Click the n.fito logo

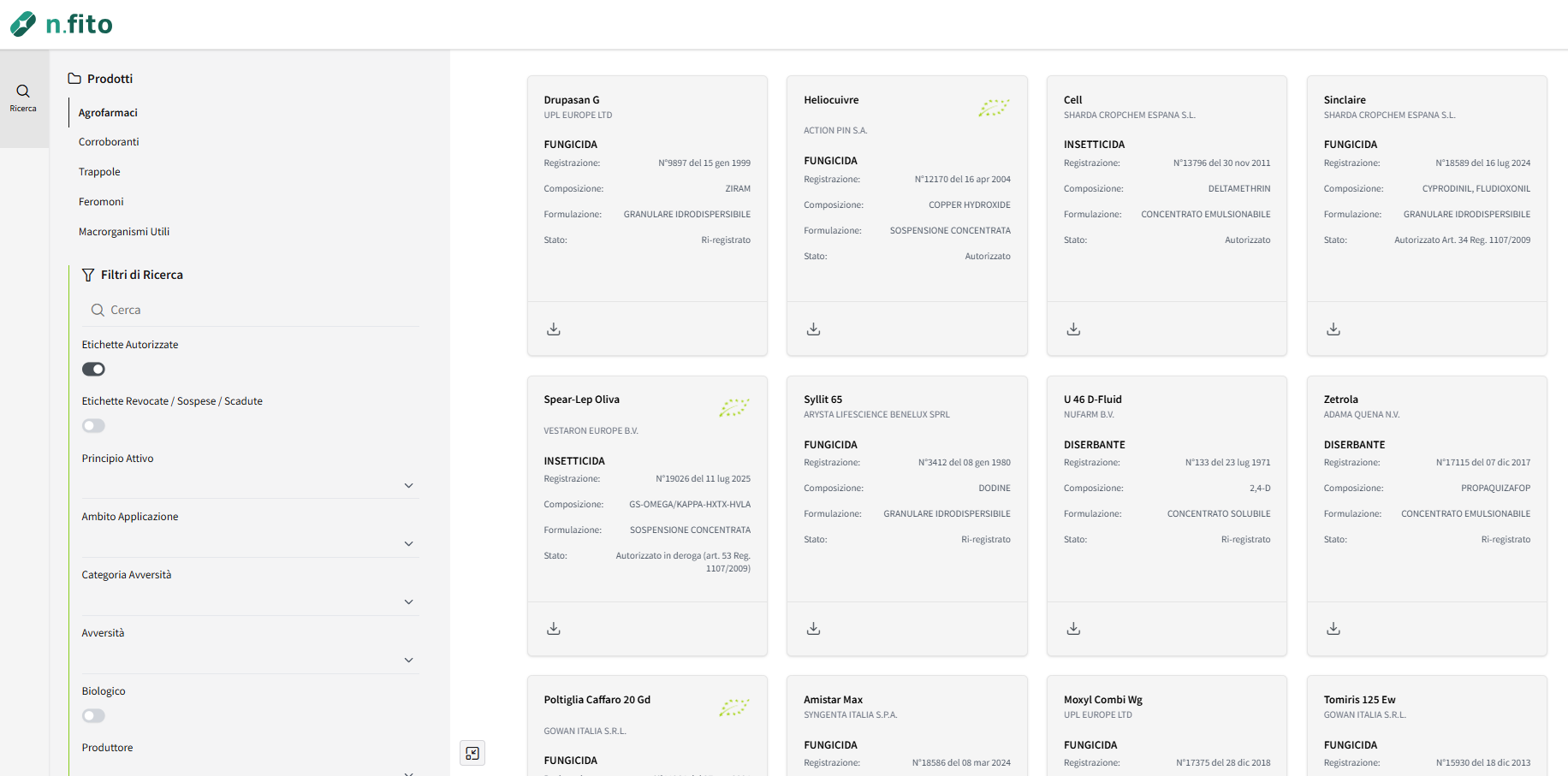pos(61,24)
